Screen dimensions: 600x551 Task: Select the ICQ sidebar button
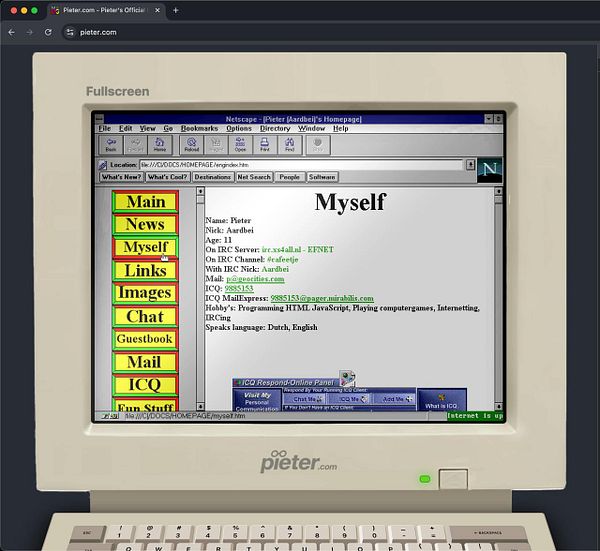145,385
